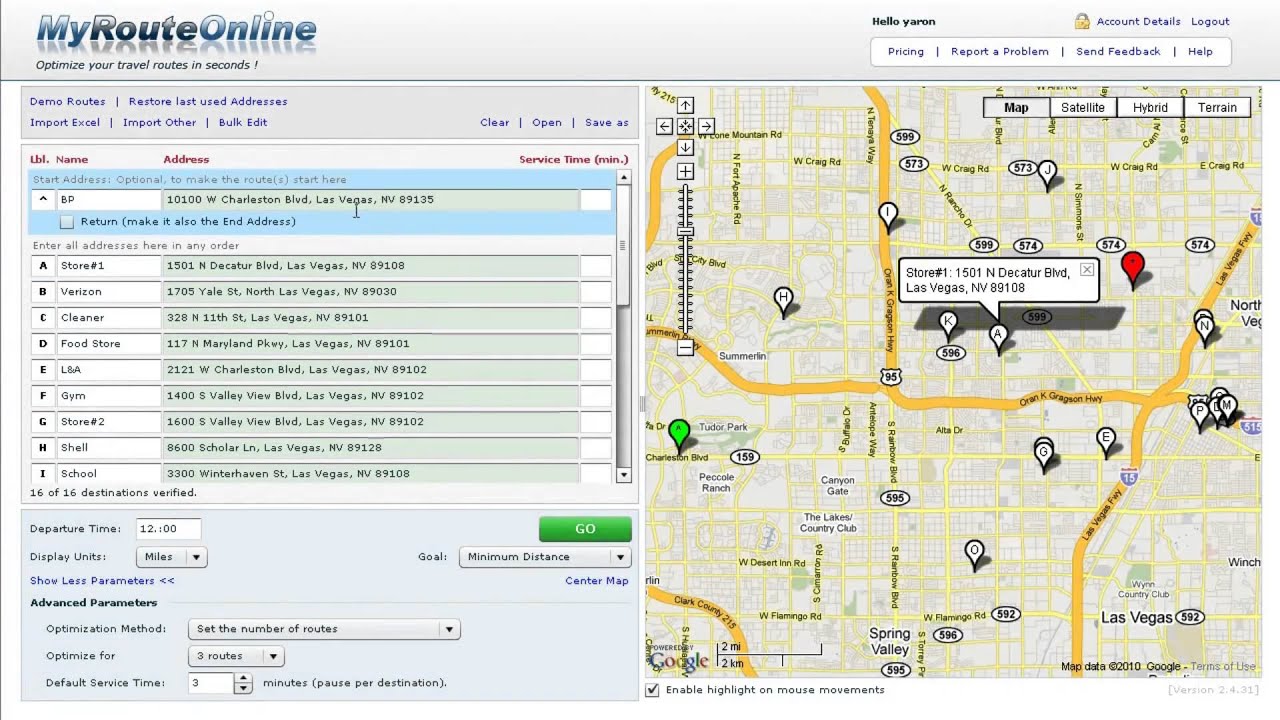Click the center map control between pan arrows
This screenshot has height=720, width=1280.
(x=685, y=126)
